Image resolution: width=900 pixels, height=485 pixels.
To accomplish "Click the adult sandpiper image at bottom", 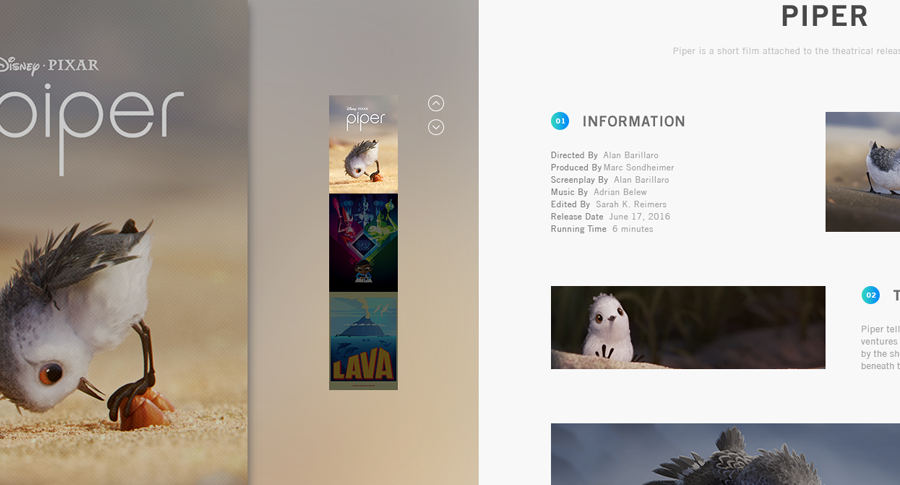I will [x=725, y=454].
